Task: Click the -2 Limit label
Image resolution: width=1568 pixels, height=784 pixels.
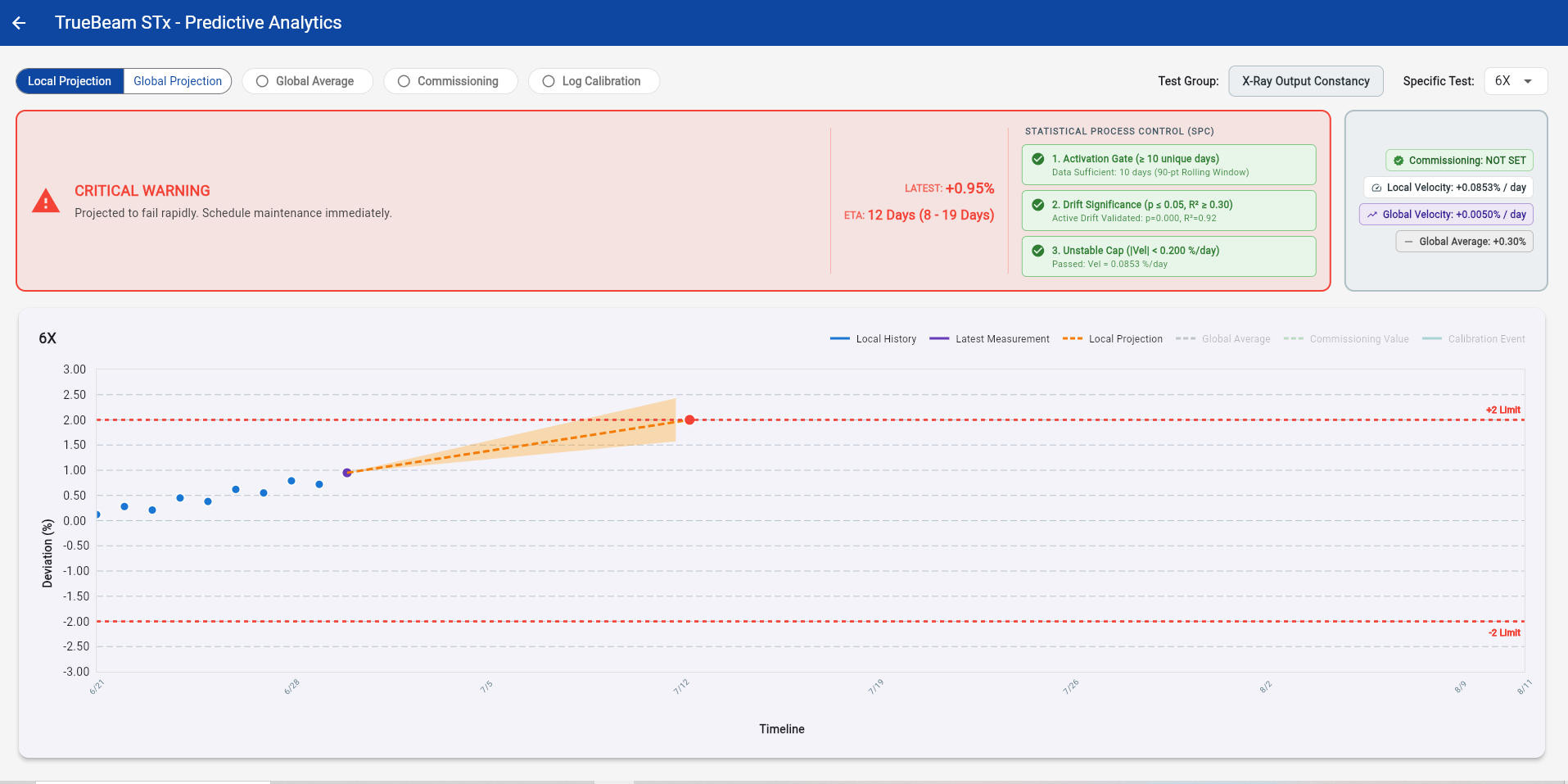Action: point(1504,633)
